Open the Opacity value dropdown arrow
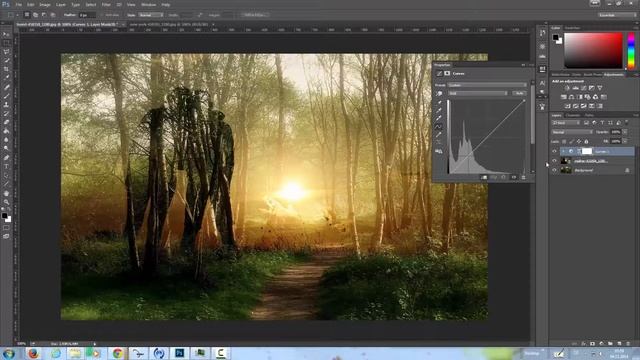 pos(625,132)
